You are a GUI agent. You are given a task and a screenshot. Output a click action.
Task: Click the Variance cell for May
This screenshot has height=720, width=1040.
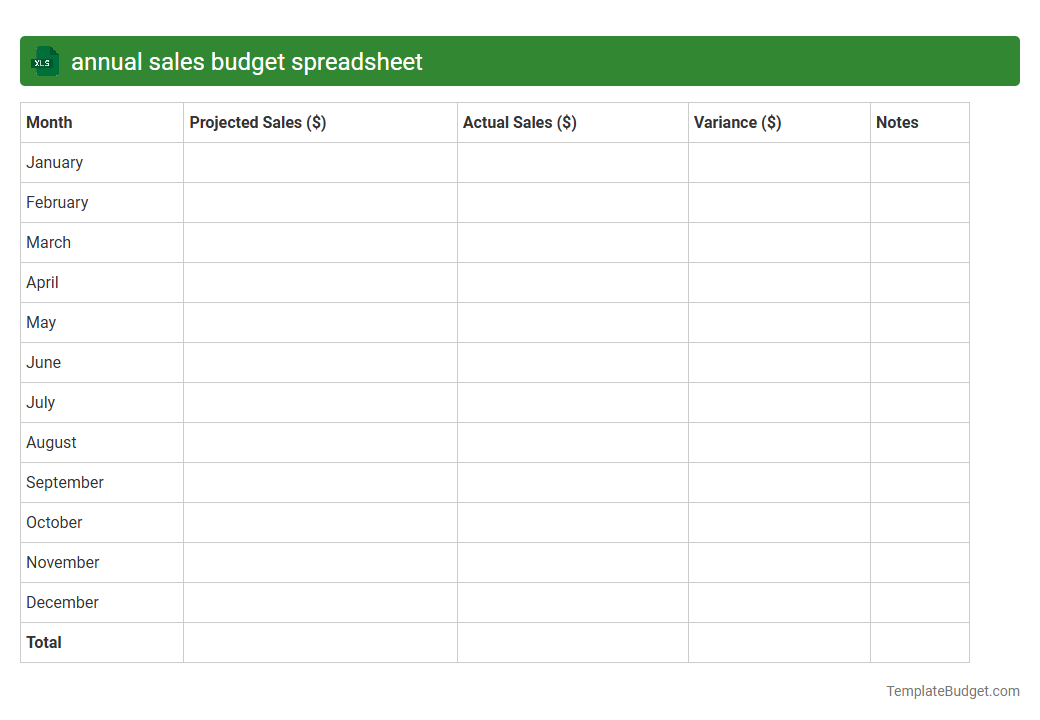(x=778, y=322)
